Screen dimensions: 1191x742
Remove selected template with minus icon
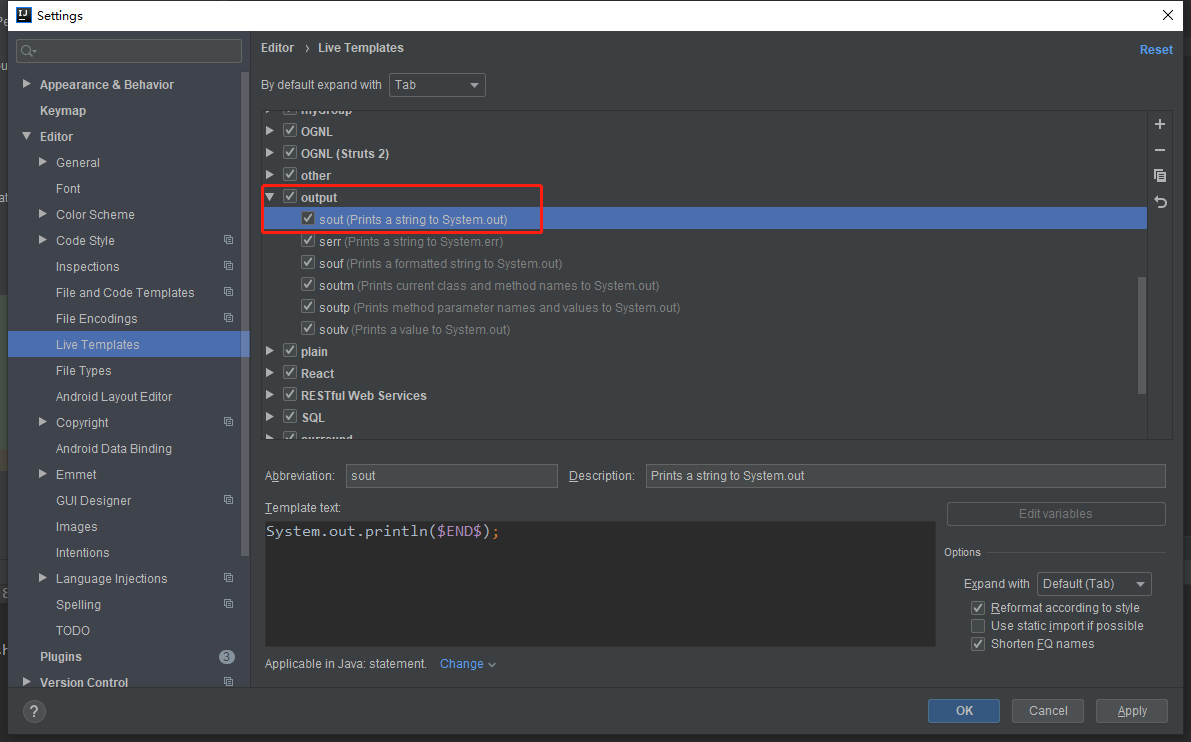pos(1159,150)
